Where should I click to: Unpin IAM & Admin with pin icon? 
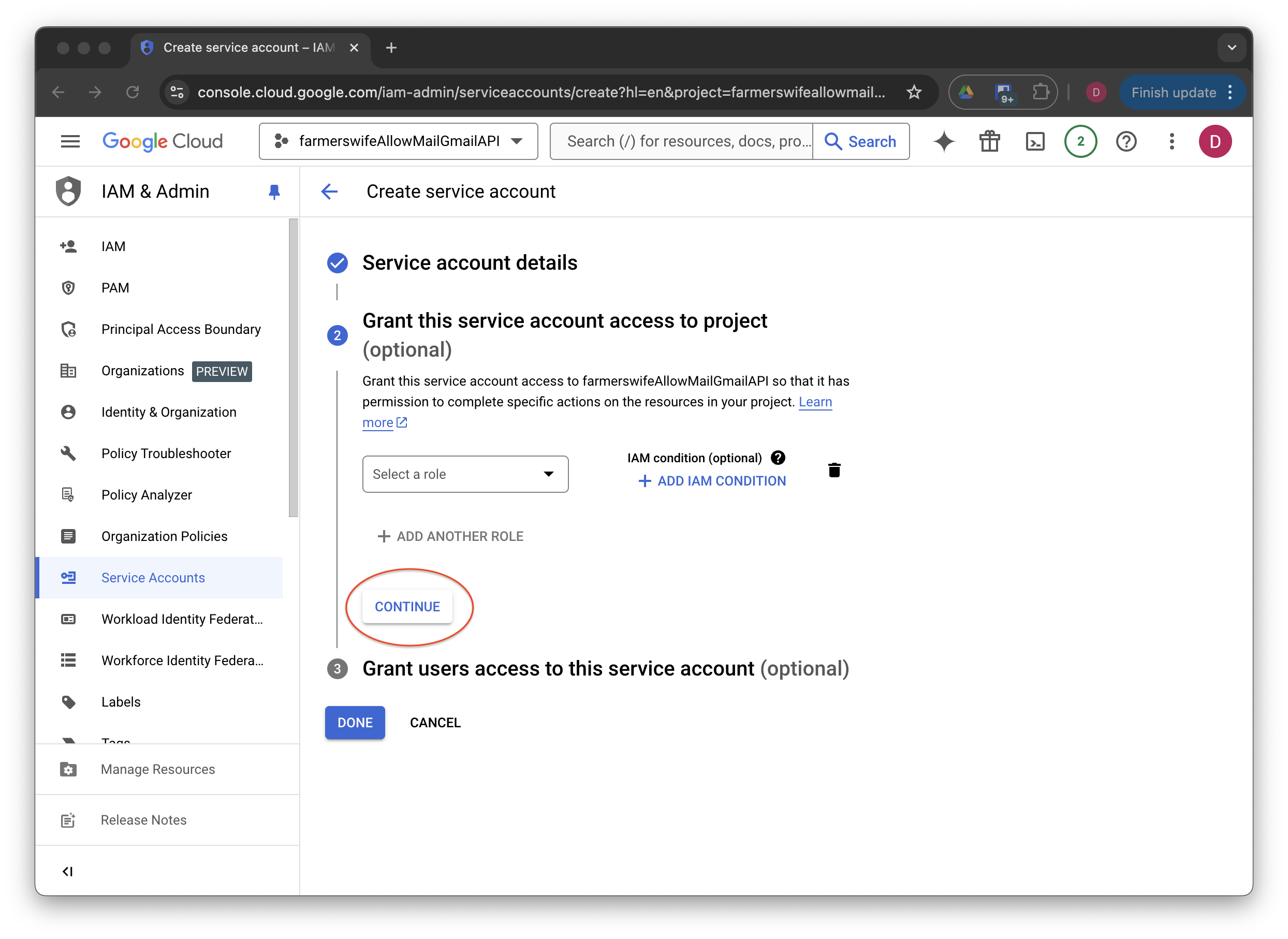[x=274, y=192]
